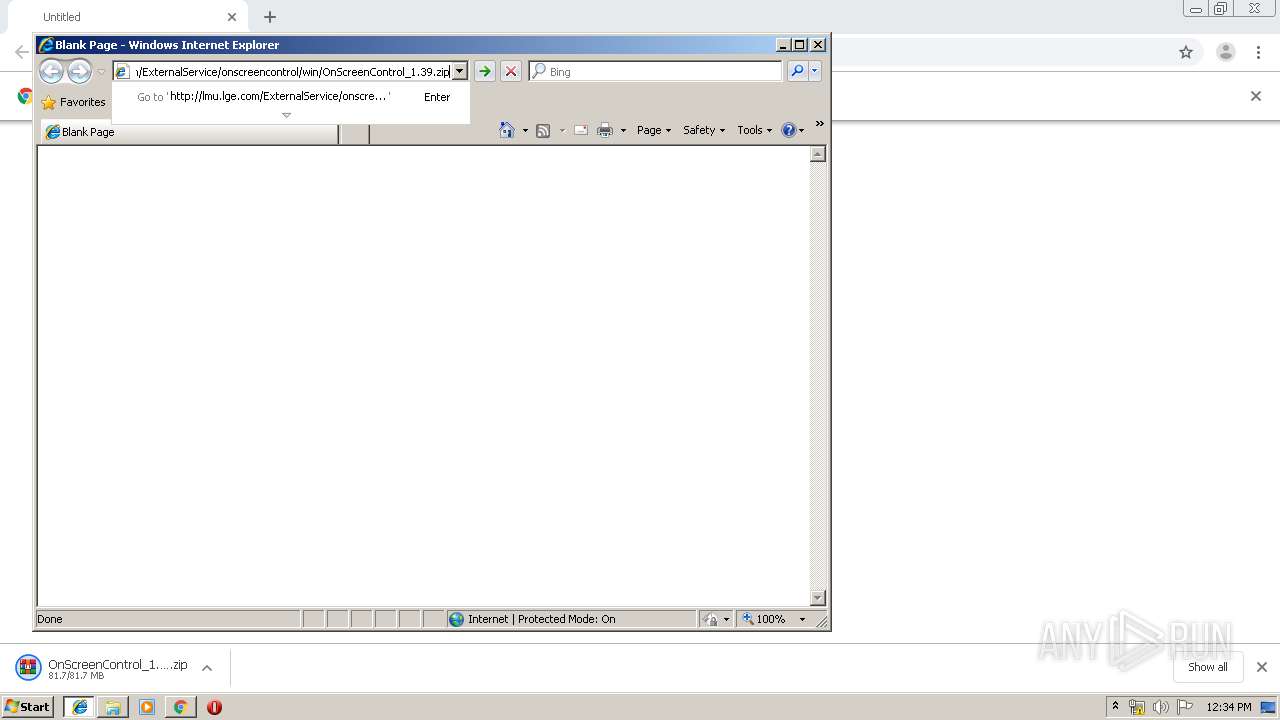Image resolution: width=1280 pixels, height=720 pixels.
Task: Expand the command bar overflow chevron
Action: 820,124
